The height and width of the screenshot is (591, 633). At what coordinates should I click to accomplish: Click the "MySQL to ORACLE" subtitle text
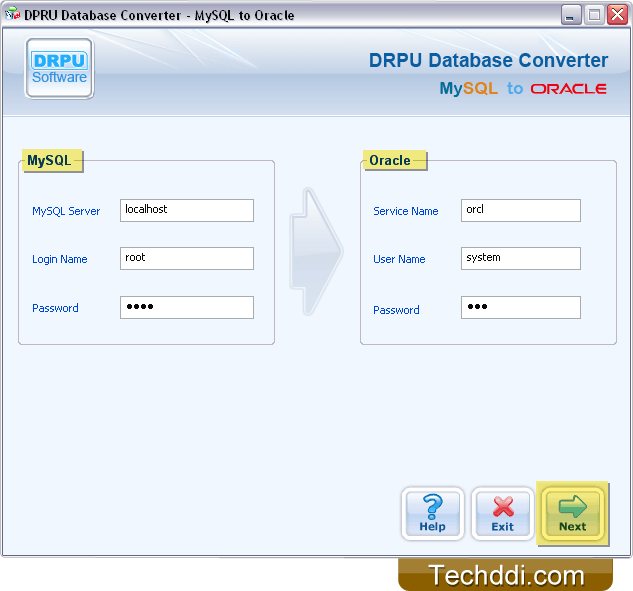(x=523, y=88)
